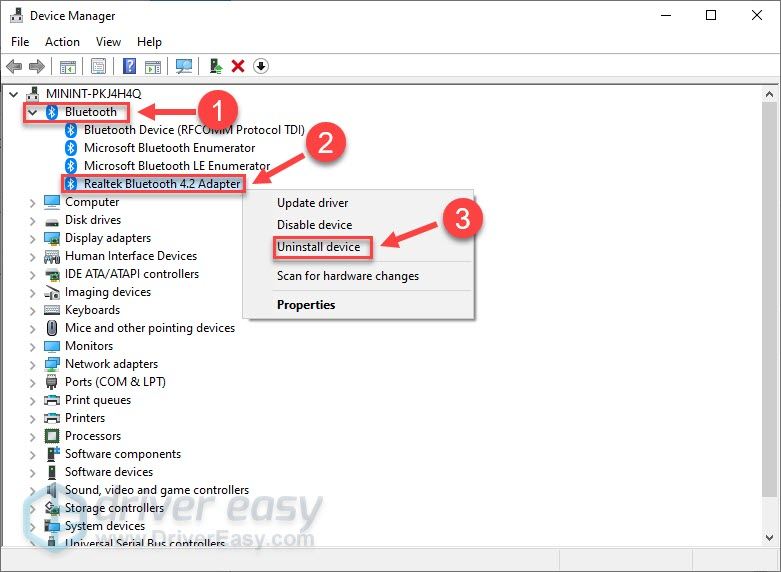Open the View menu
Viewport: 781px width, 572px height.
tap(108, 42)
